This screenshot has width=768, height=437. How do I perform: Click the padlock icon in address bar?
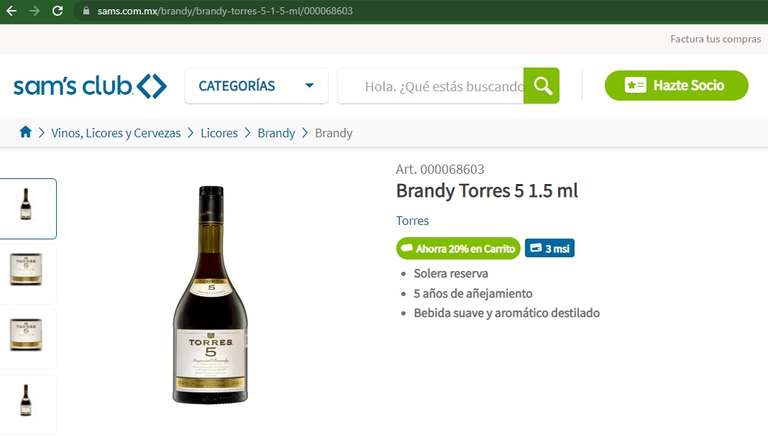click(x=86, y=11)
